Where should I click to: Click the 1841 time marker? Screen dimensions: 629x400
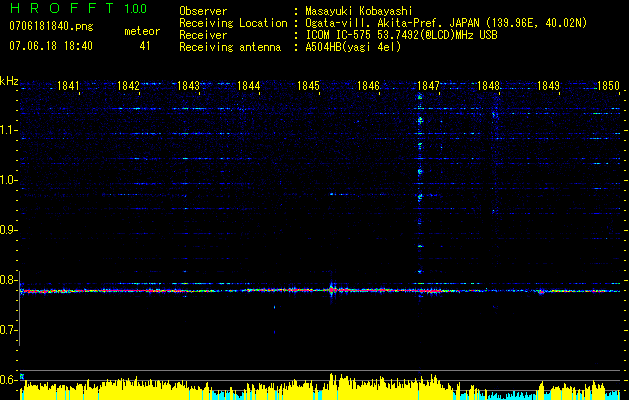click(69, 86)
